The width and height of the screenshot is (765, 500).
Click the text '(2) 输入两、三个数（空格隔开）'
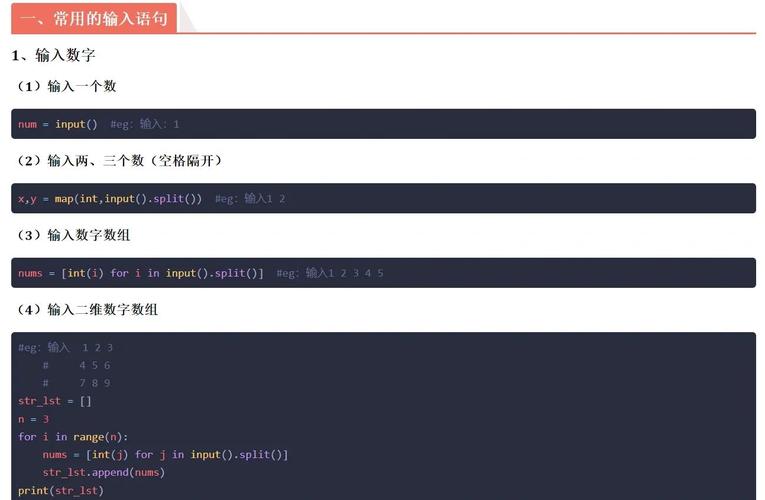point(119,160)
